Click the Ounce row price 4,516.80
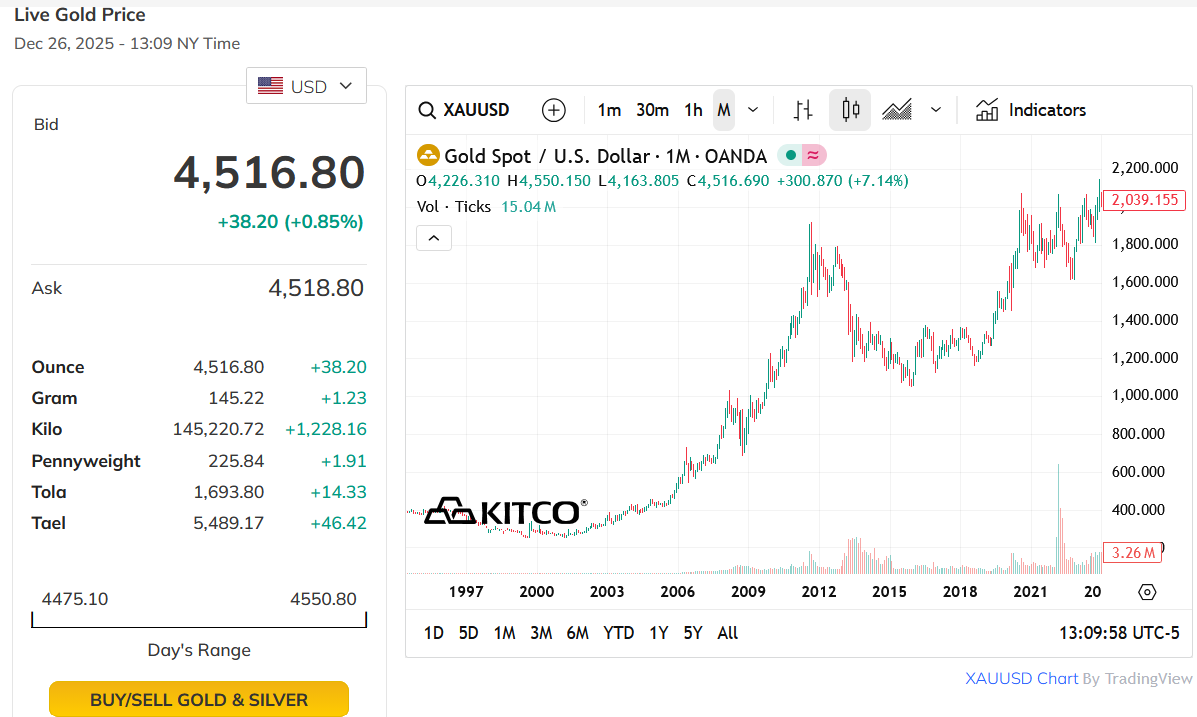Screen dimensions: 1197x717 228,367
